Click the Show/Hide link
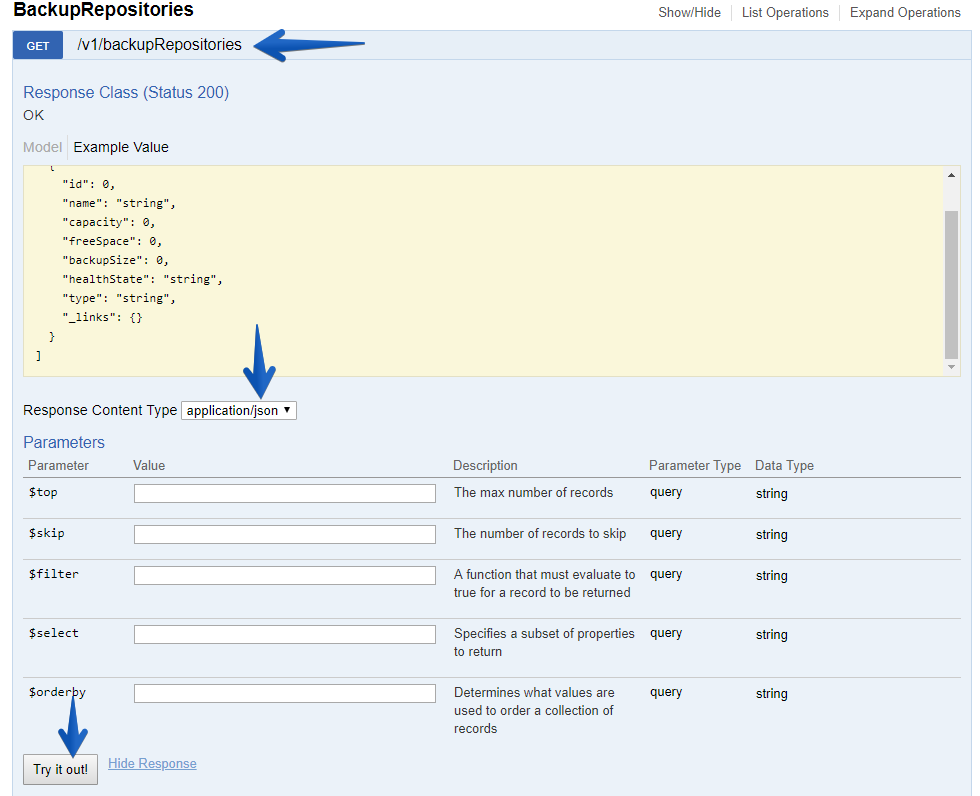This screenshot has width=980, height=796. tap(689, 12)
